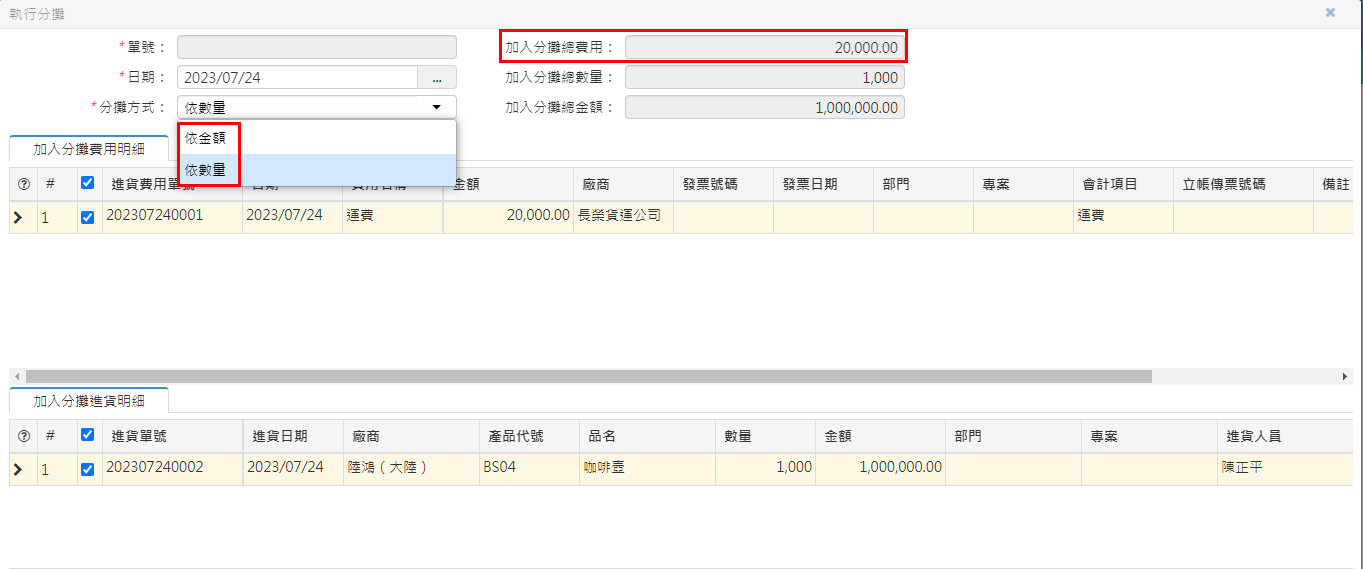Screen dimensions: 1363x569
Task: Uncheck the checkbox for expense row 202307240001
Action: click(87, 217)
